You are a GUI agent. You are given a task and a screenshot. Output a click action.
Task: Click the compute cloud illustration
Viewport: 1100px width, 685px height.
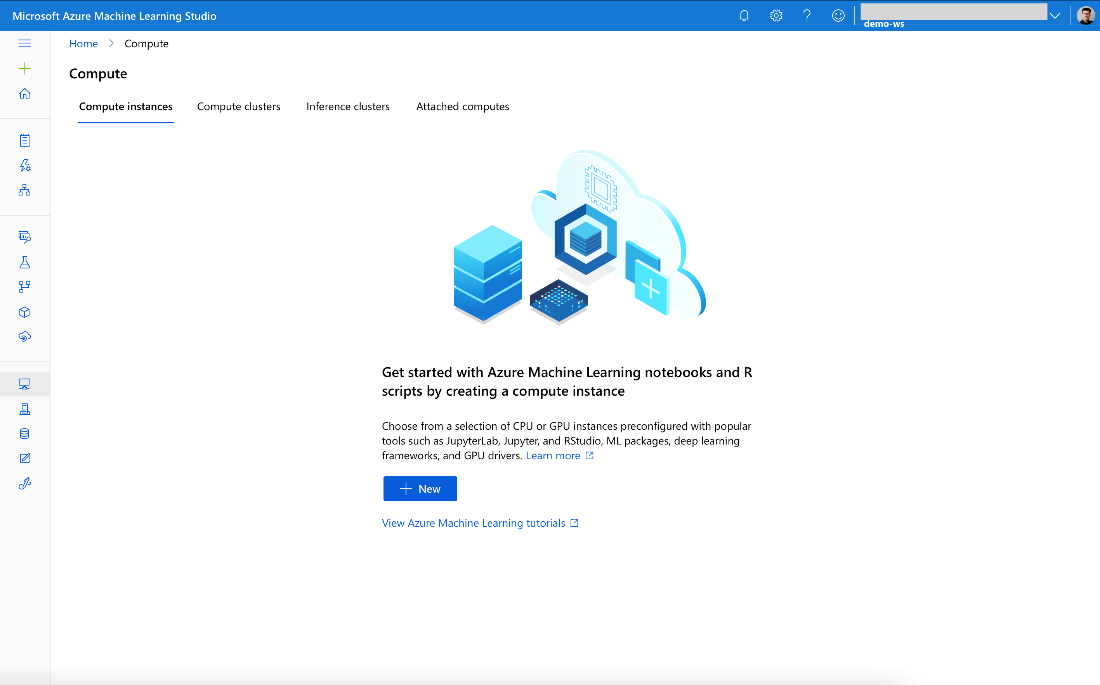(x=579, y=237)
